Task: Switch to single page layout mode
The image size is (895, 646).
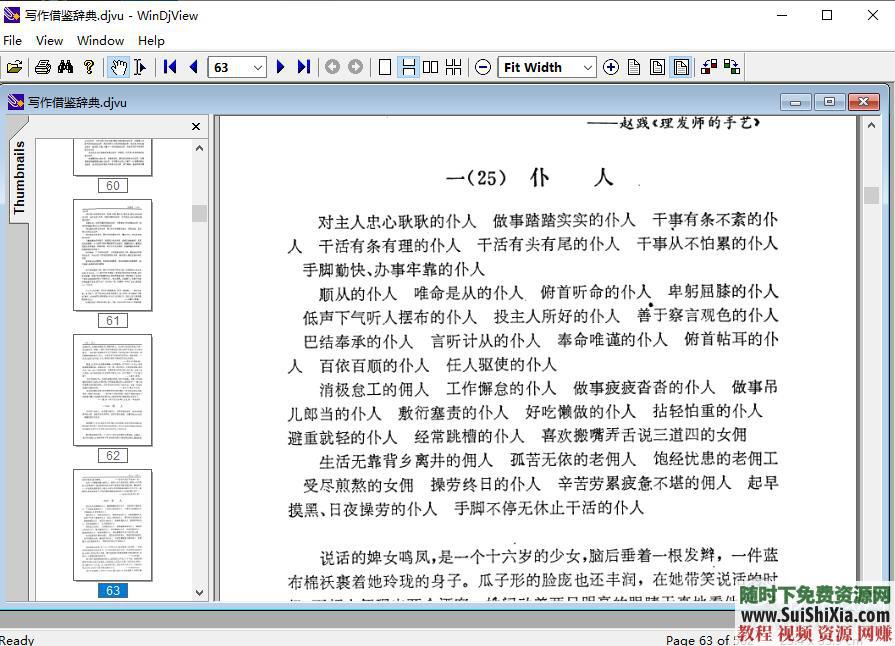Action: click(385, 67)
